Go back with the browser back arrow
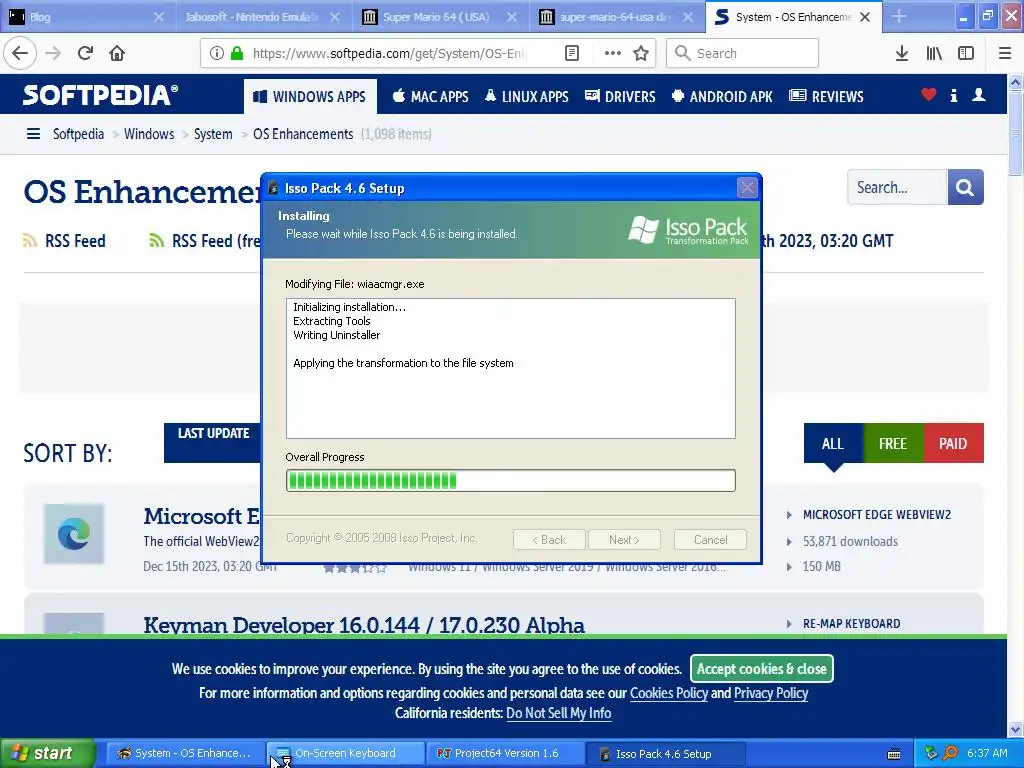The width and height of the screenshot is (1024, 768). click(x=20, y=53)
